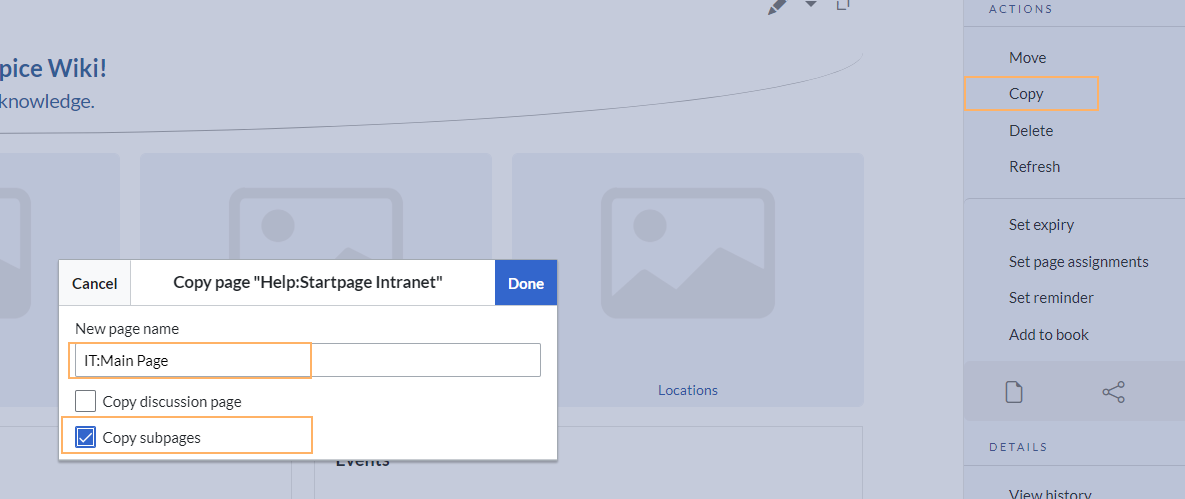Open View history in Details section
Viewport: 1185px width, 499px height.
pos(1050,493)
